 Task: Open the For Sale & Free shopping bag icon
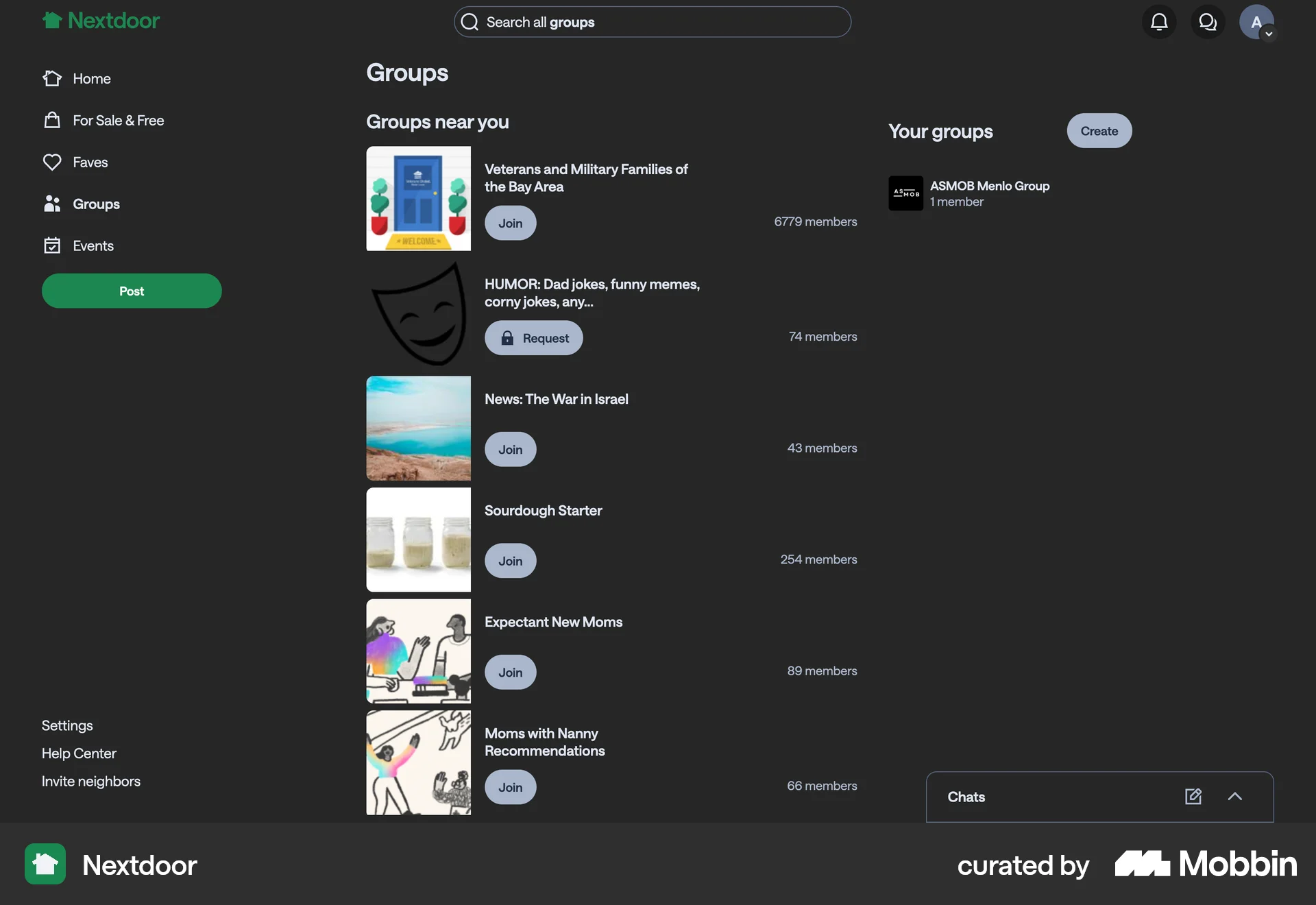[x=52, y=120]
